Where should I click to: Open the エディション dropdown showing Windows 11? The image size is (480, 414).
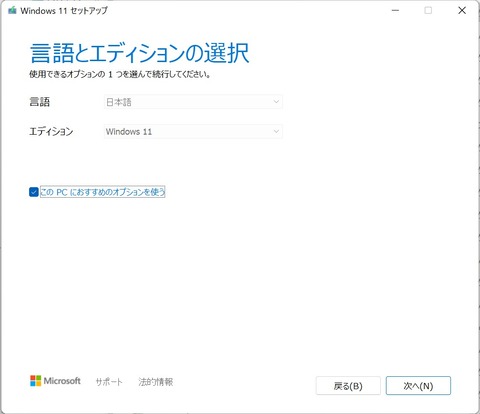click(x=193, y=132)
